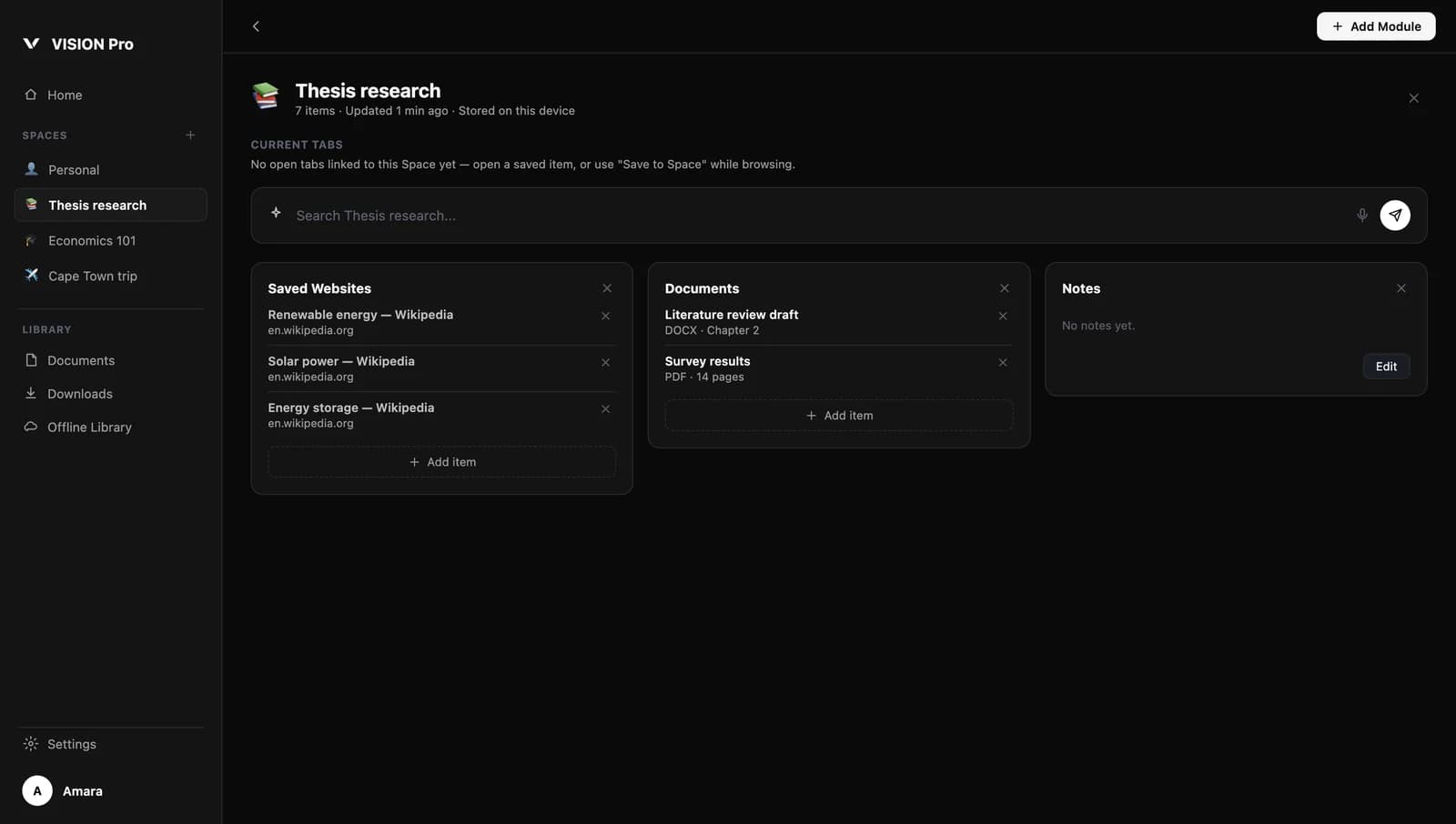The image size is (1456, 824).
Task: Click the SPACES section label
Action: (45, 136)
